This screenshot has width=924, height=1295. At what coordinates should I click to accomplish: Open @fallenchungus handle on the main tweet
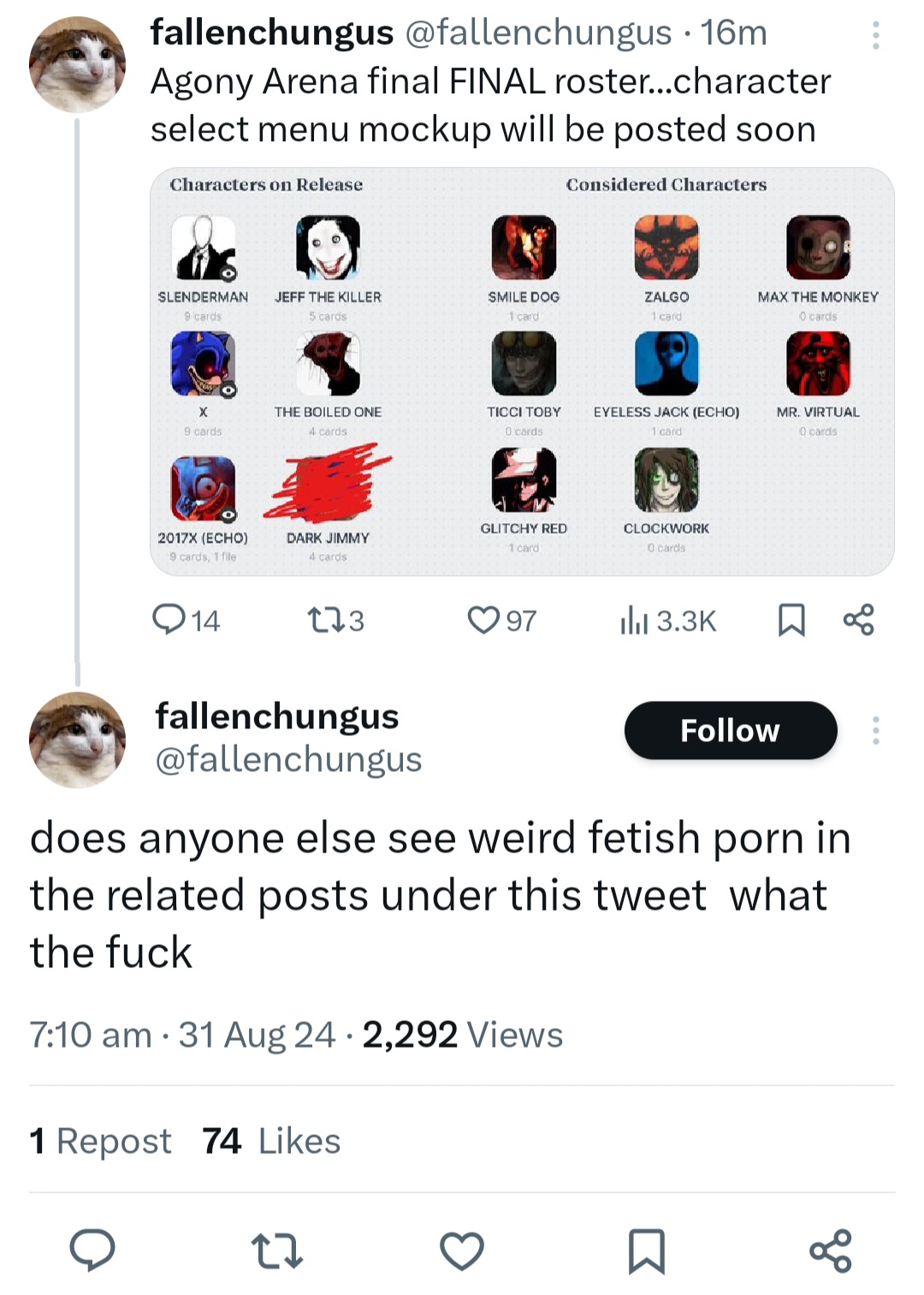point(288,759)
